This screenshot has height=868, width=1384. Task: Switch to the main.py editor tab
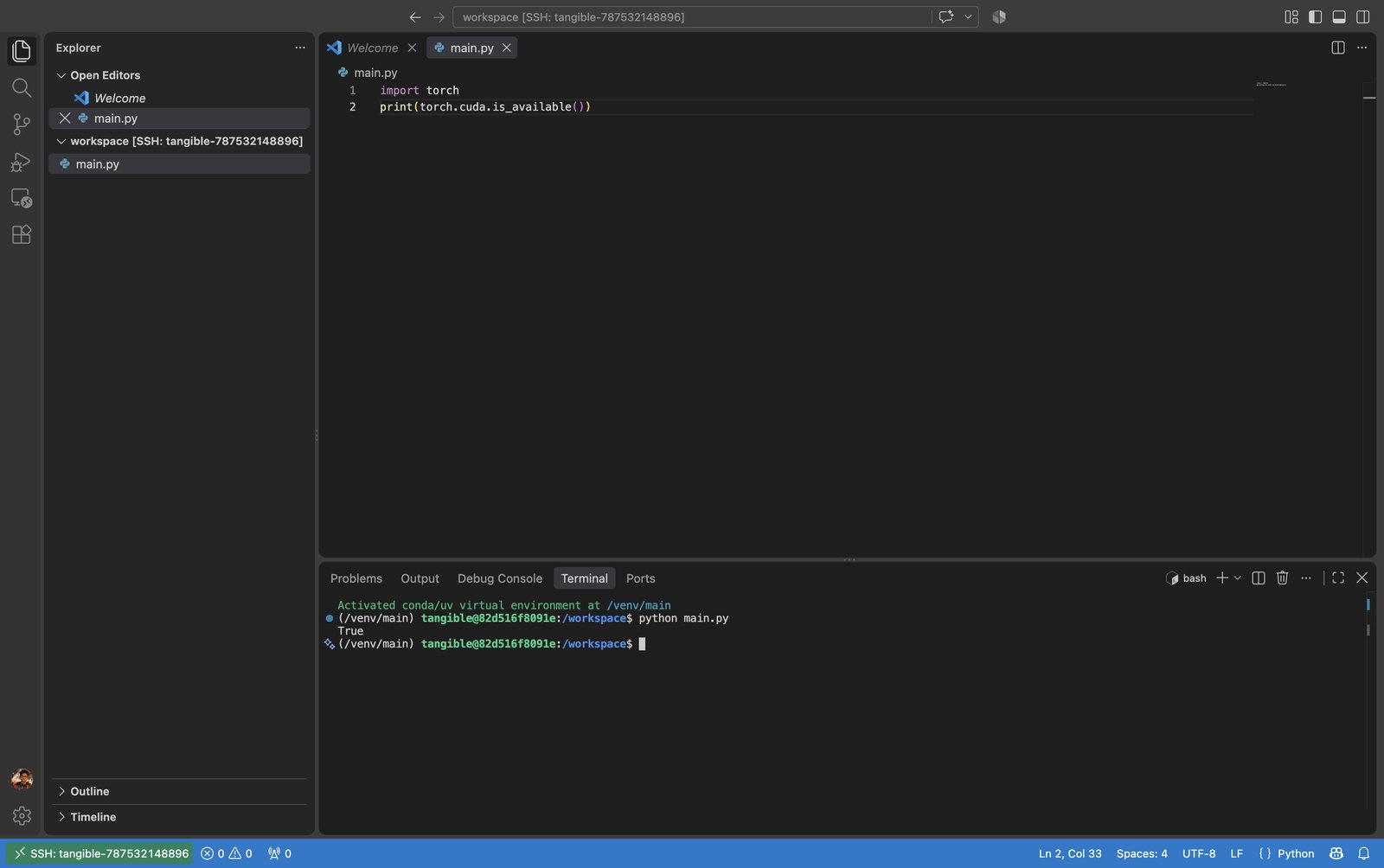pyautogui.click(x=471, y=48)
